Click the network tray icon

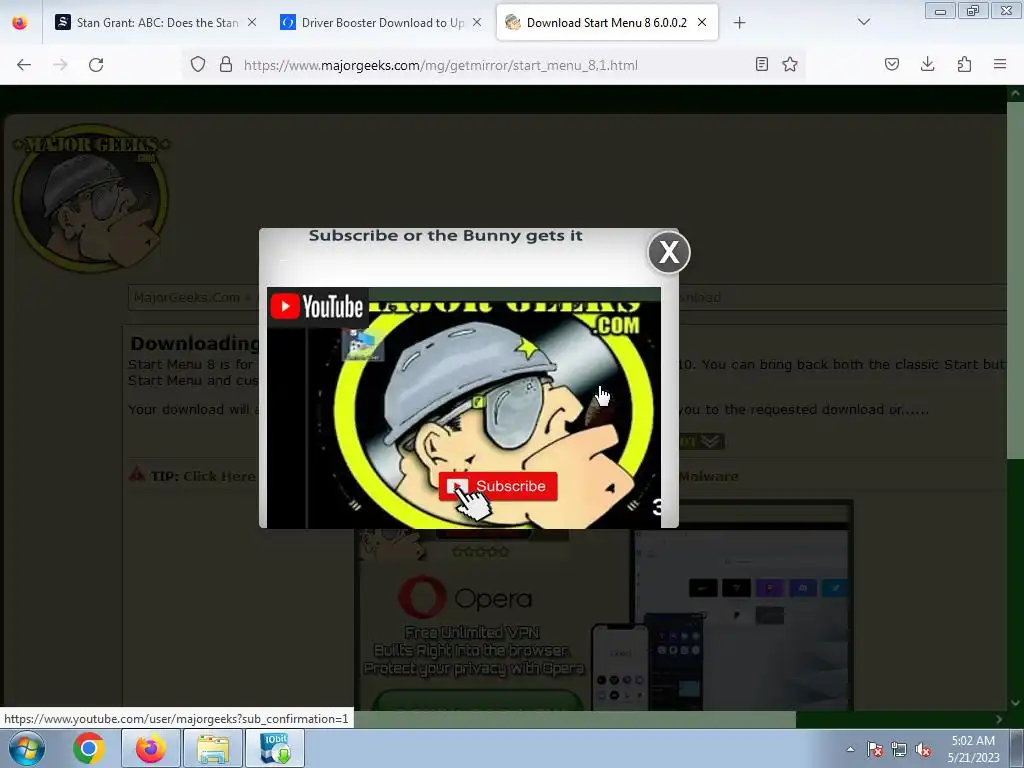click(x=899, y=749)
